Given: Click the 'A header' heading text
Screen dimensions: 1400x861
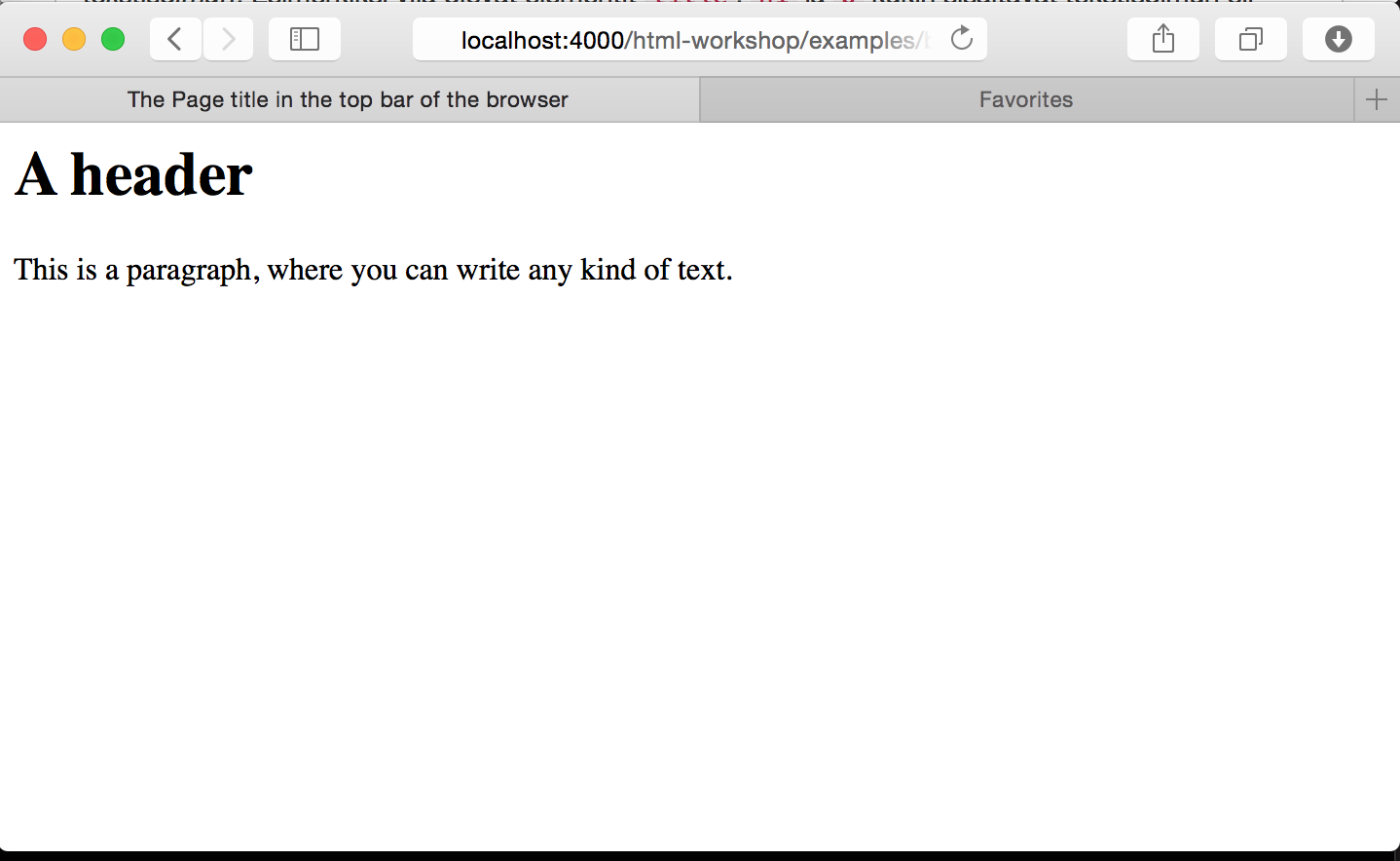Looking at the screenshot, I should tap(132, 174).
